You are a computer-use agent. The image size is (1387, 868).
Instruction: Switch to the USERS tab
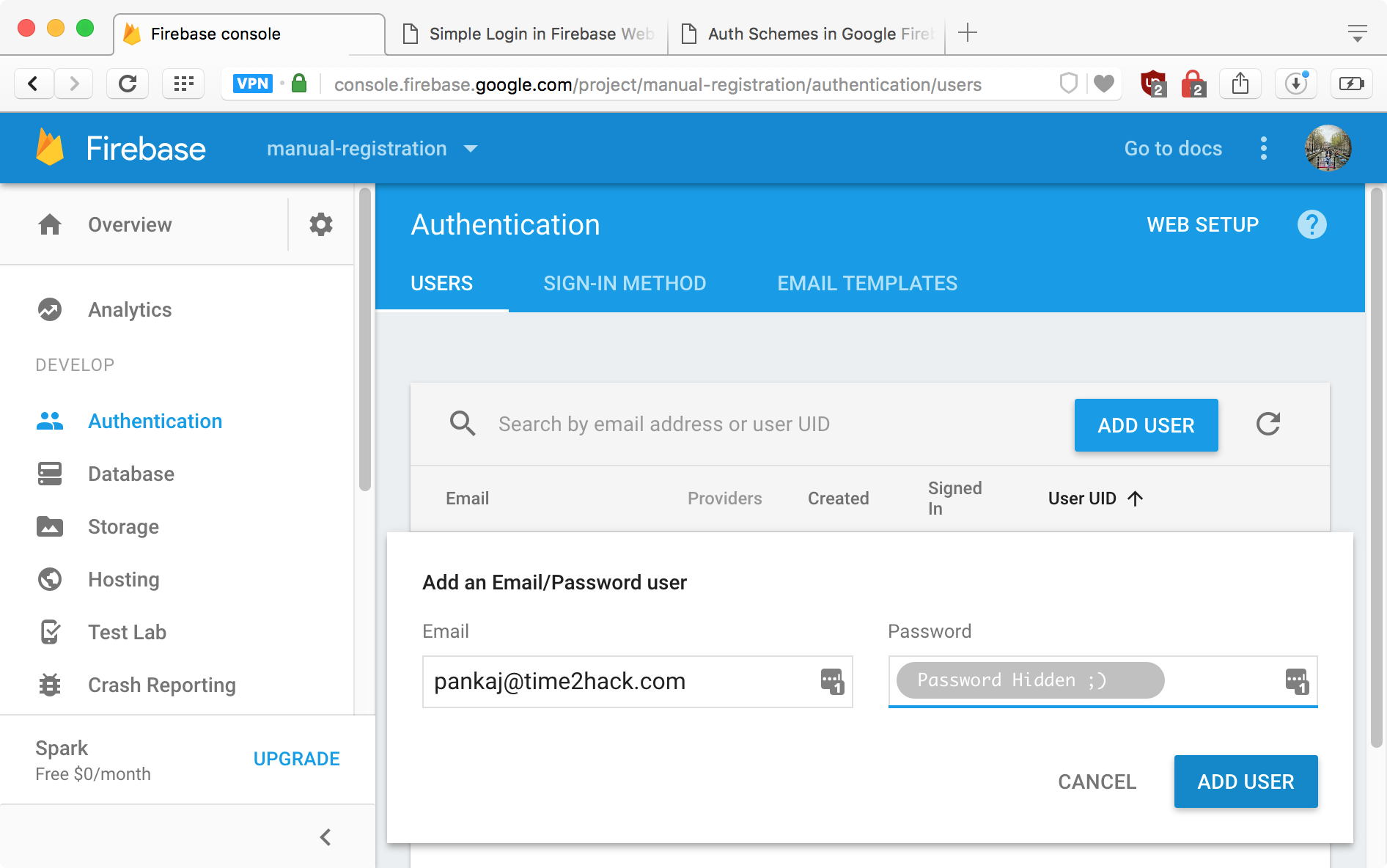(442, 284)
